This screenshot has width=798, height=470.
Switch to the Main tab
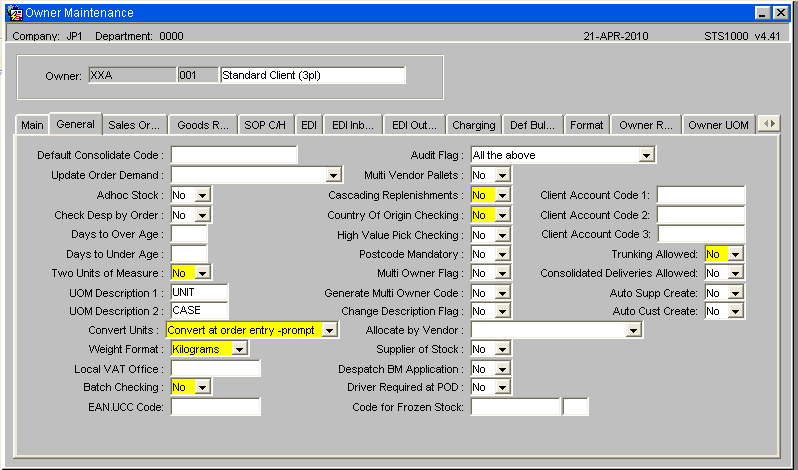(x=32, y=125)
